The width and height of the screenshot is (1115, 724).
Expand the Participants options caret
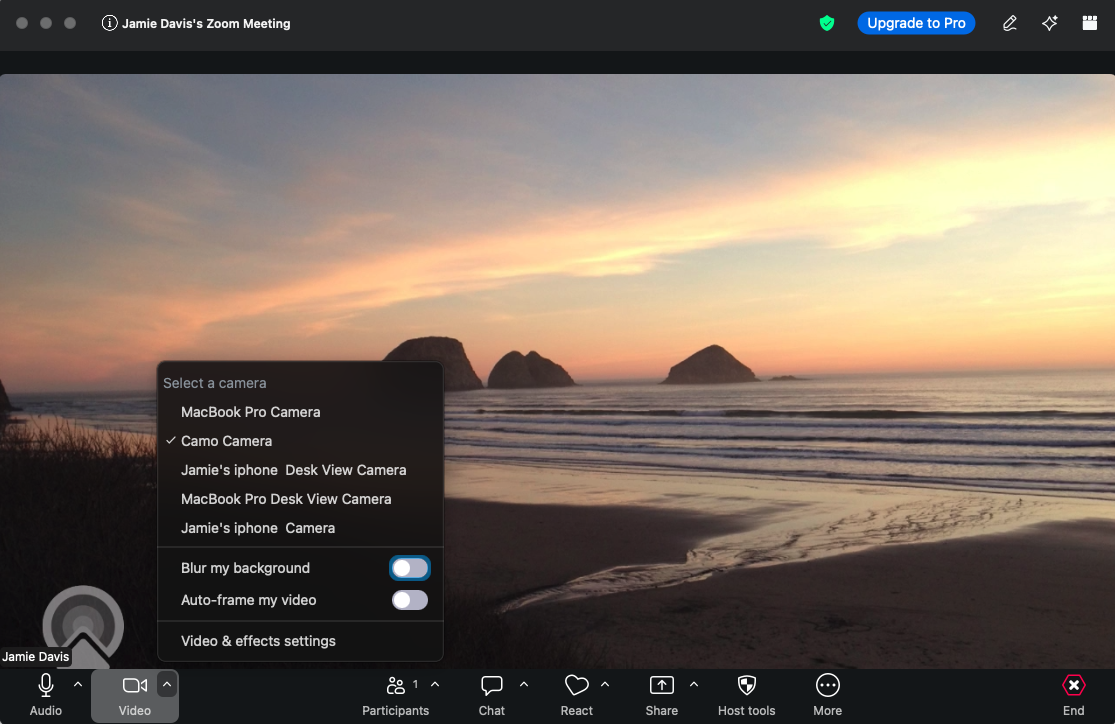click(435, 684)
